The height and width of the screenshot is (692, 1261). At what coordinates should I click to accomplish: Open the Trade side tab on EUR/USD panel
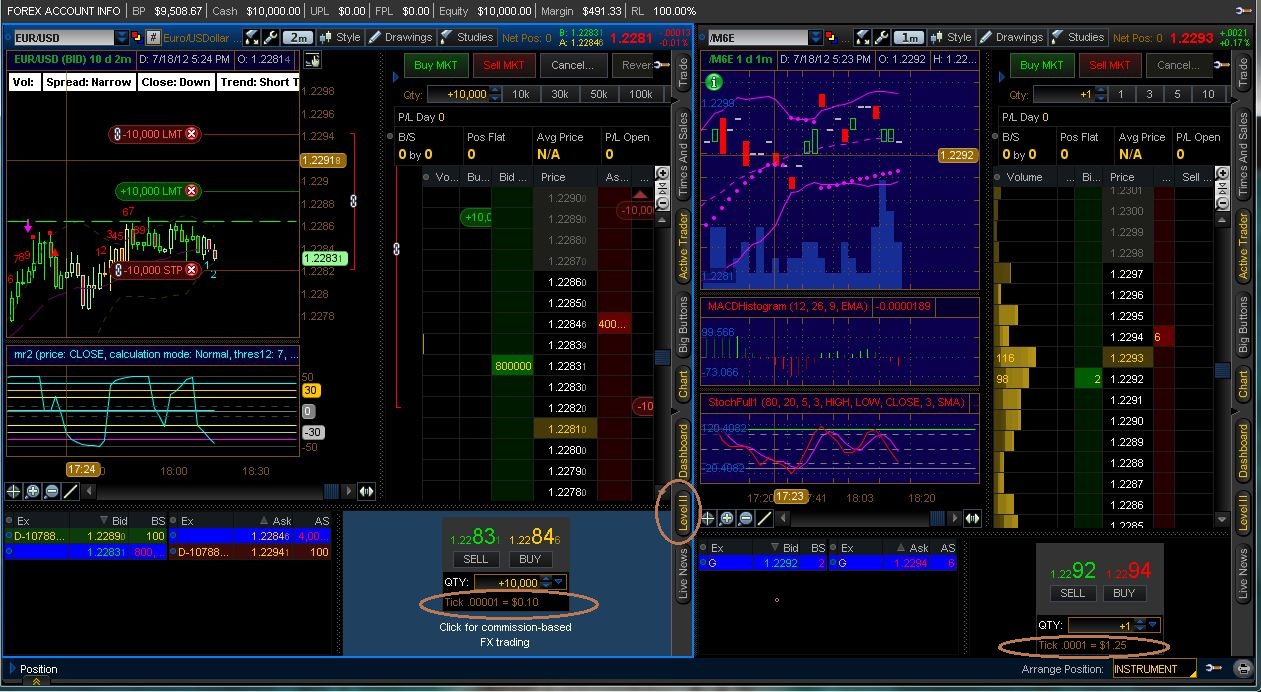pos(684,72)
